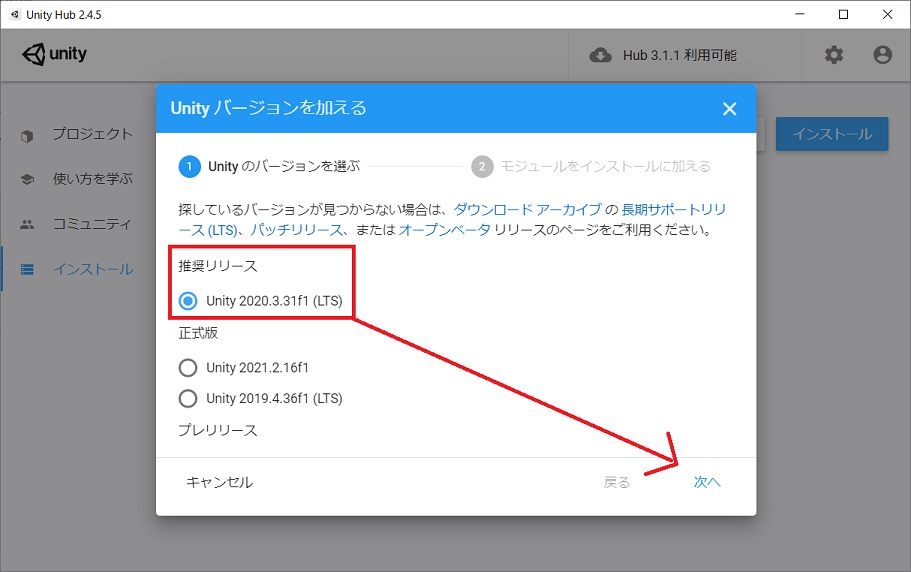Click the プロジェクト cube icon in sidebar
Image resolution: width=911 pixels, height=572 pixels.
pos(27,136)
